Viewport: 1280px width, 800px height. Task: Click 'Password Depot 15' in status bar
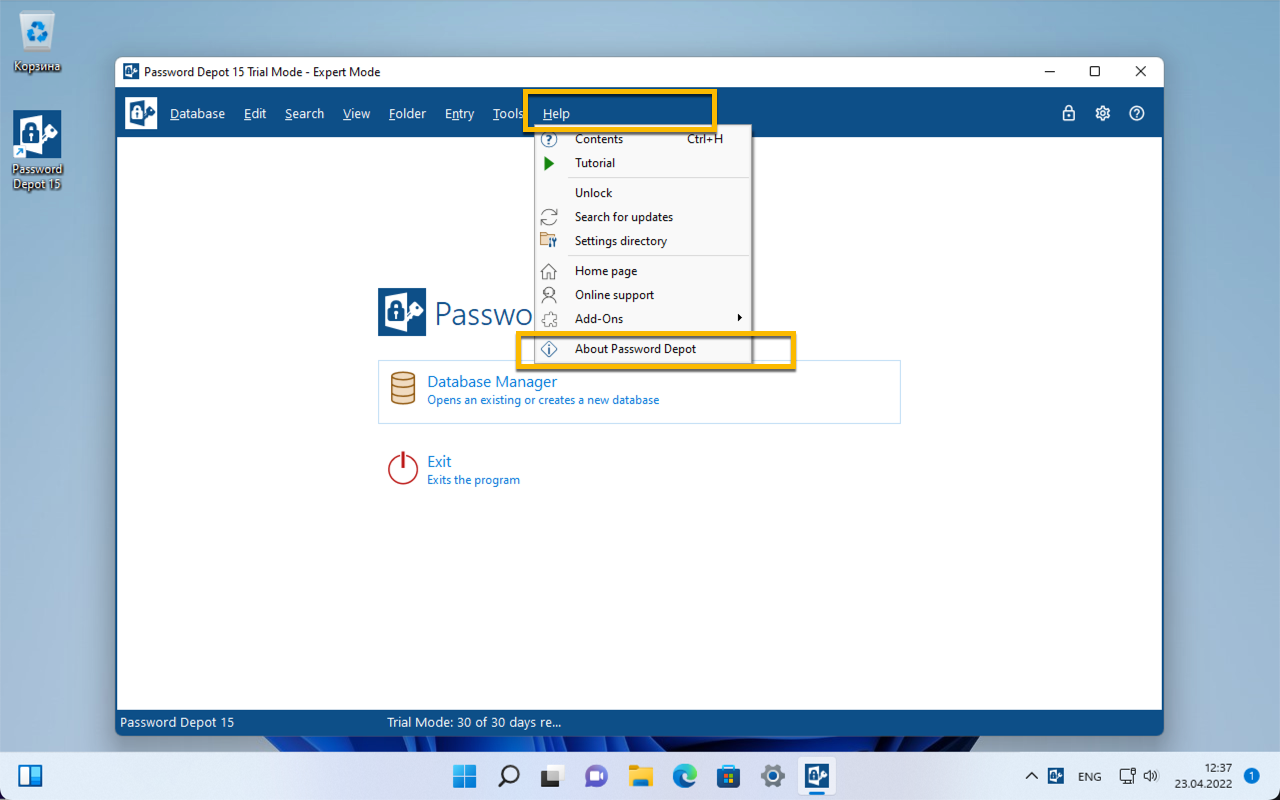[x=177, y=722]
